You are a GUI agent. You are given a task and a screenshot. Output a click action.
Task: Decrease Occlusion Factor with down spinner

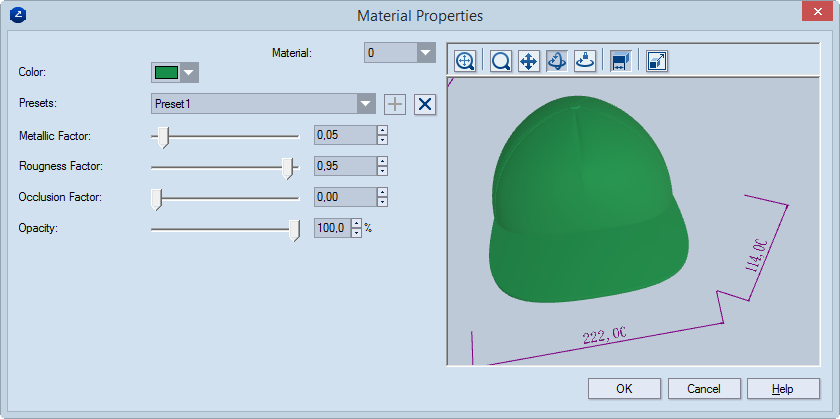[382, 202]
